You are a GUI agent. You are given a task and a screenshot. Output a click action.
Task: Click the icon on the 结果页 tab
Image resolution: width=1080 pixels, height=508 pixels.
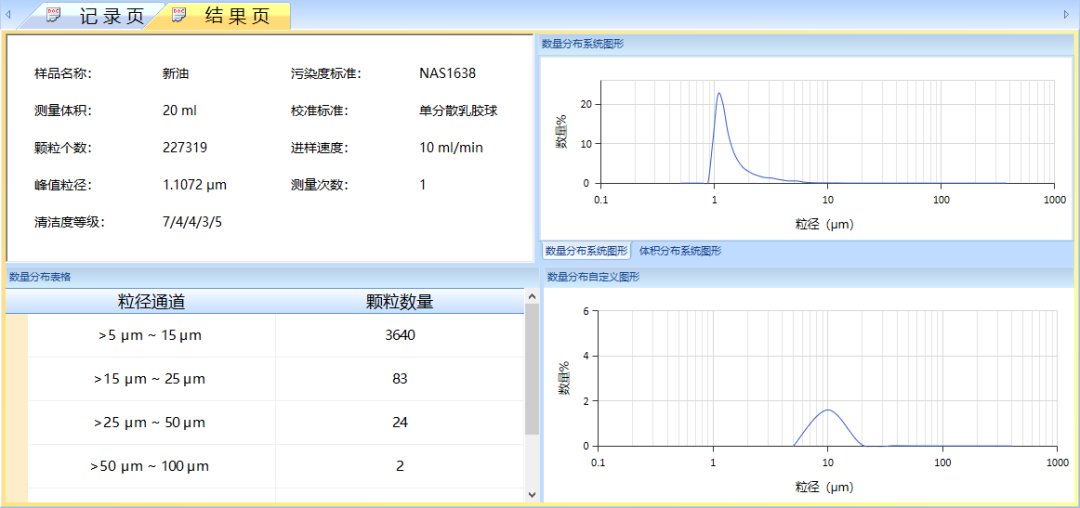179,15
